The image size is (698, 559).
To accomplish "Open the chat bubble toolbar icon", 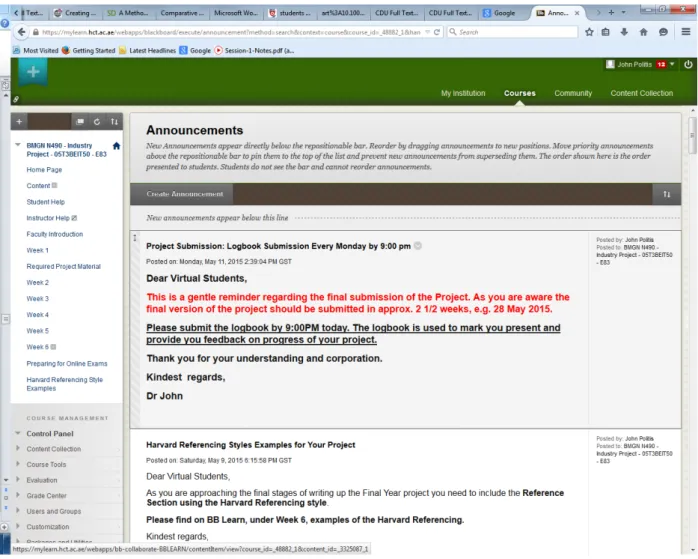I will tap(663, 32).
